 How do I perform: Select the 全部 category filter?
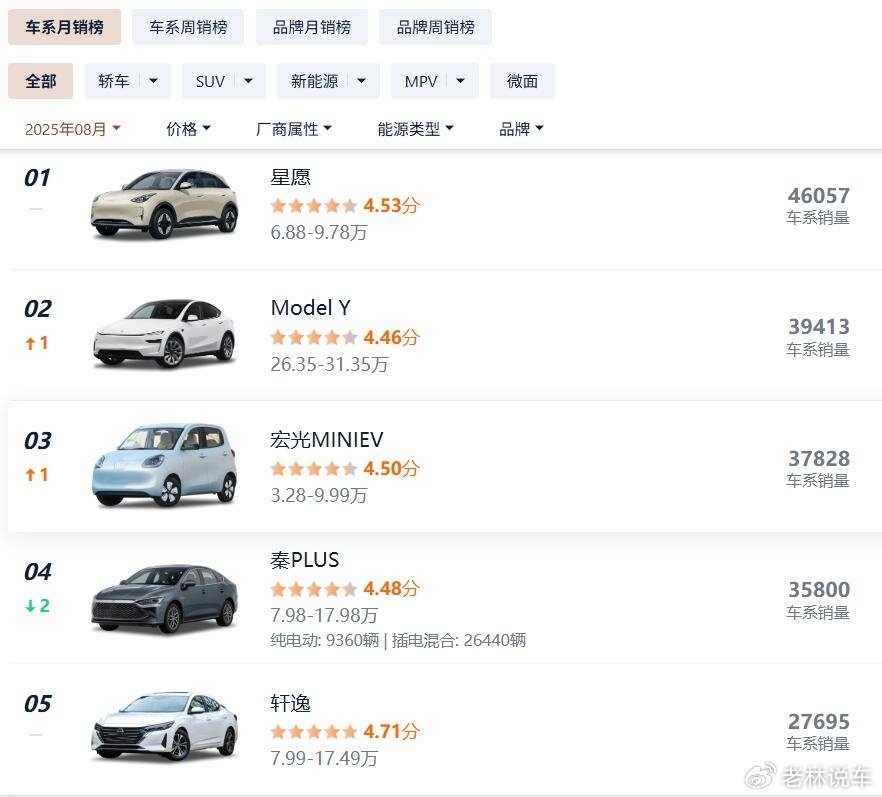click(40, 81)
